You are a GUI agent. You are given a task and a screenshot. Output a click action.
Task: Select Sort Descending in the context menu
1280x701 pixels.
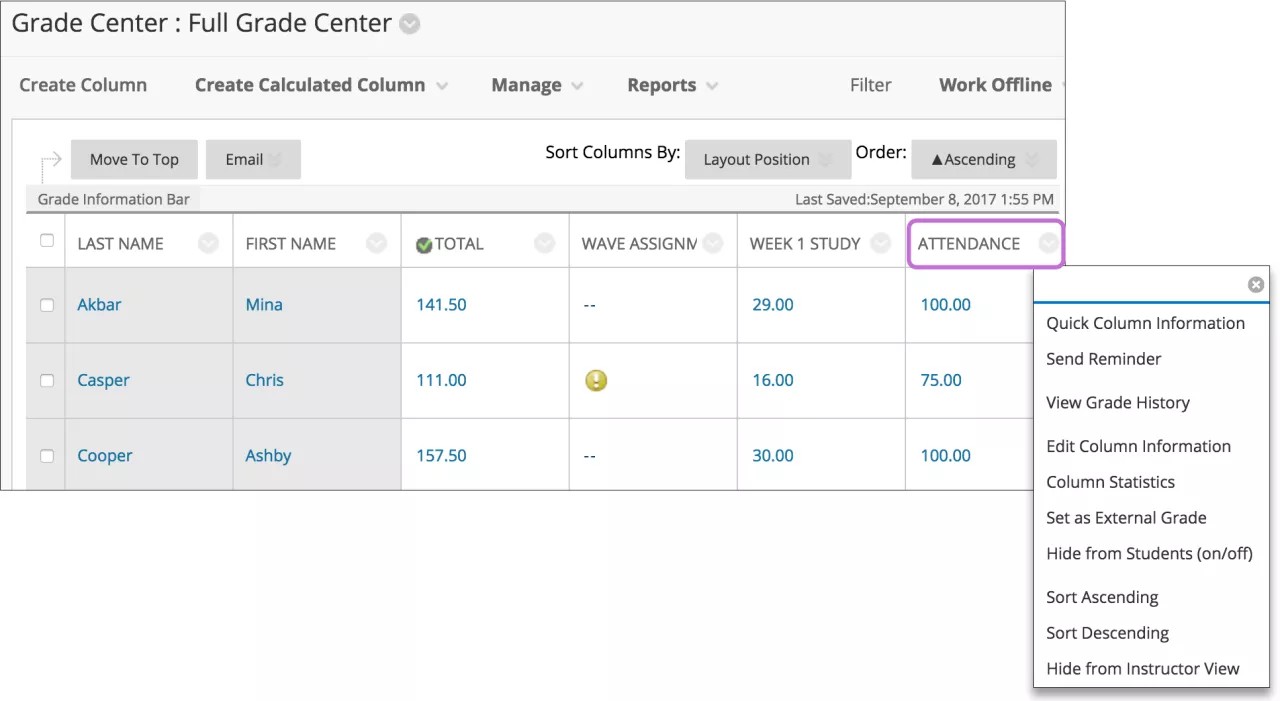pos(1107,632)
